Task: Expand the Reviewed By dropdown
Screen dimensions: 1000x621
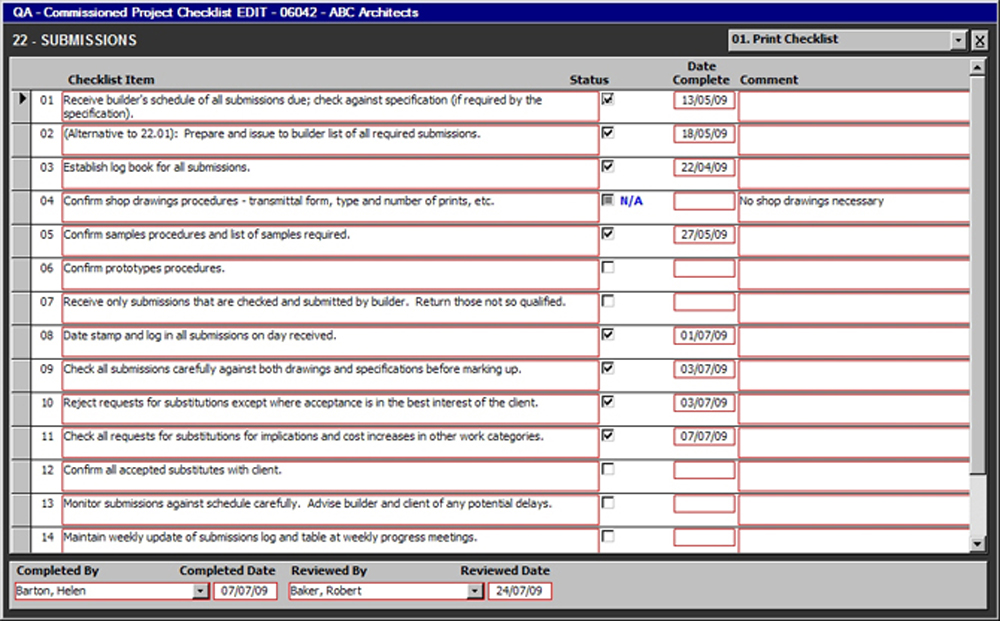Action: coord(474,591)
